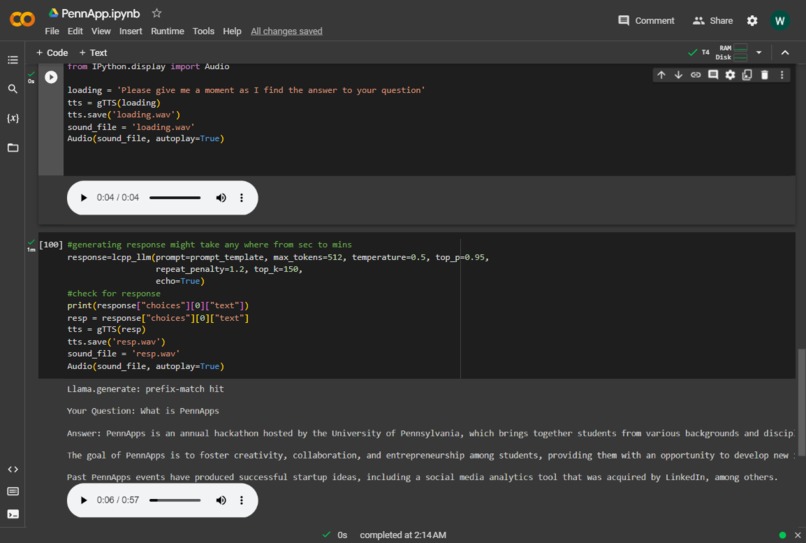This screenshot has height=543, width=806.
Task: Click the green connection status dot
Action: click(x=782, y=535)
